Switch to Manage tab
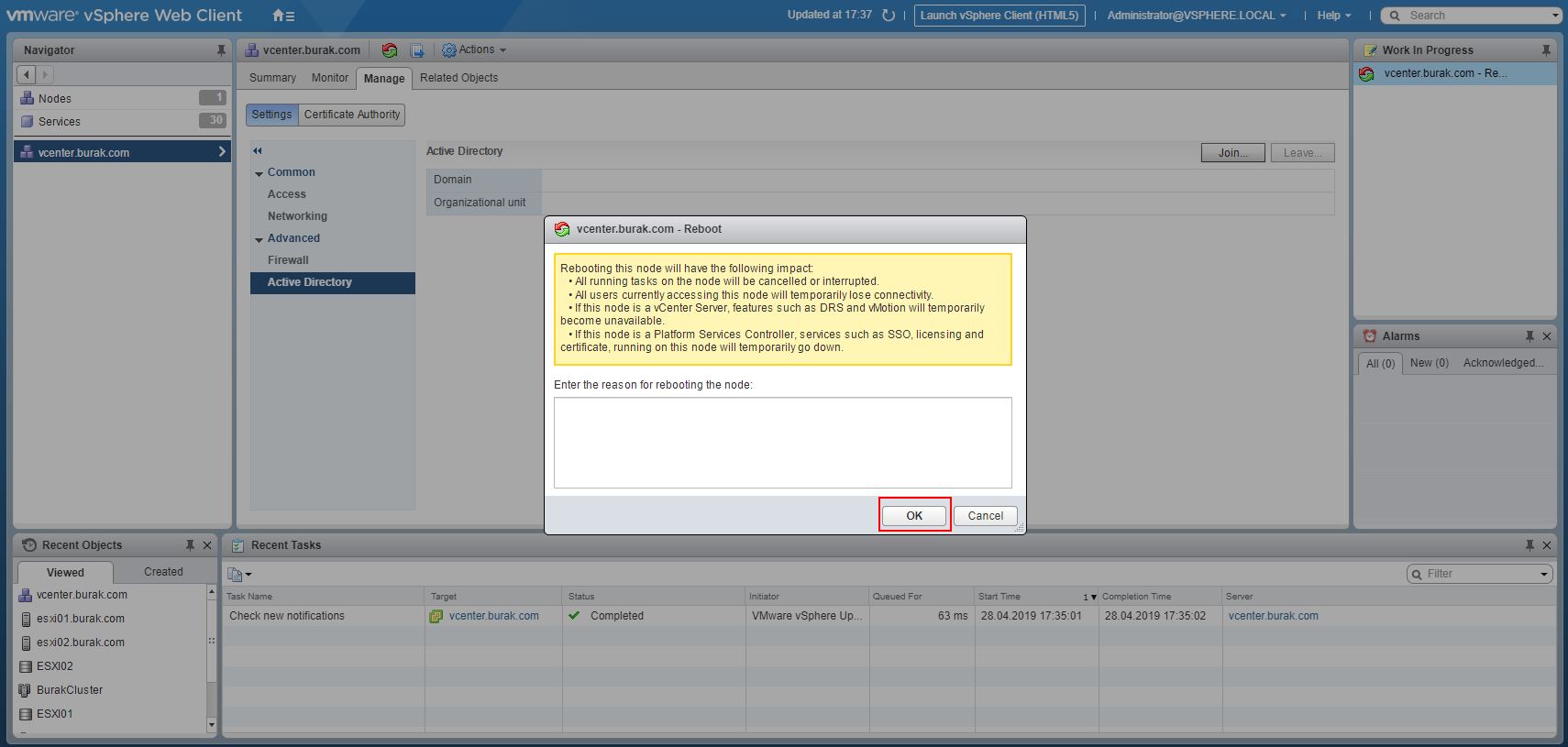Screen dimensions: 1568x747 (x=384, y=78)
